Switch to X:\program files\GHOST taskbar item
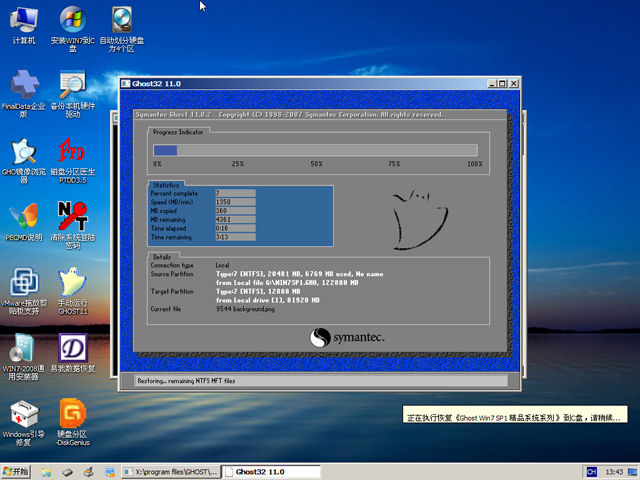The width and height of the screenshot is (640, 480). coord(168,471)
